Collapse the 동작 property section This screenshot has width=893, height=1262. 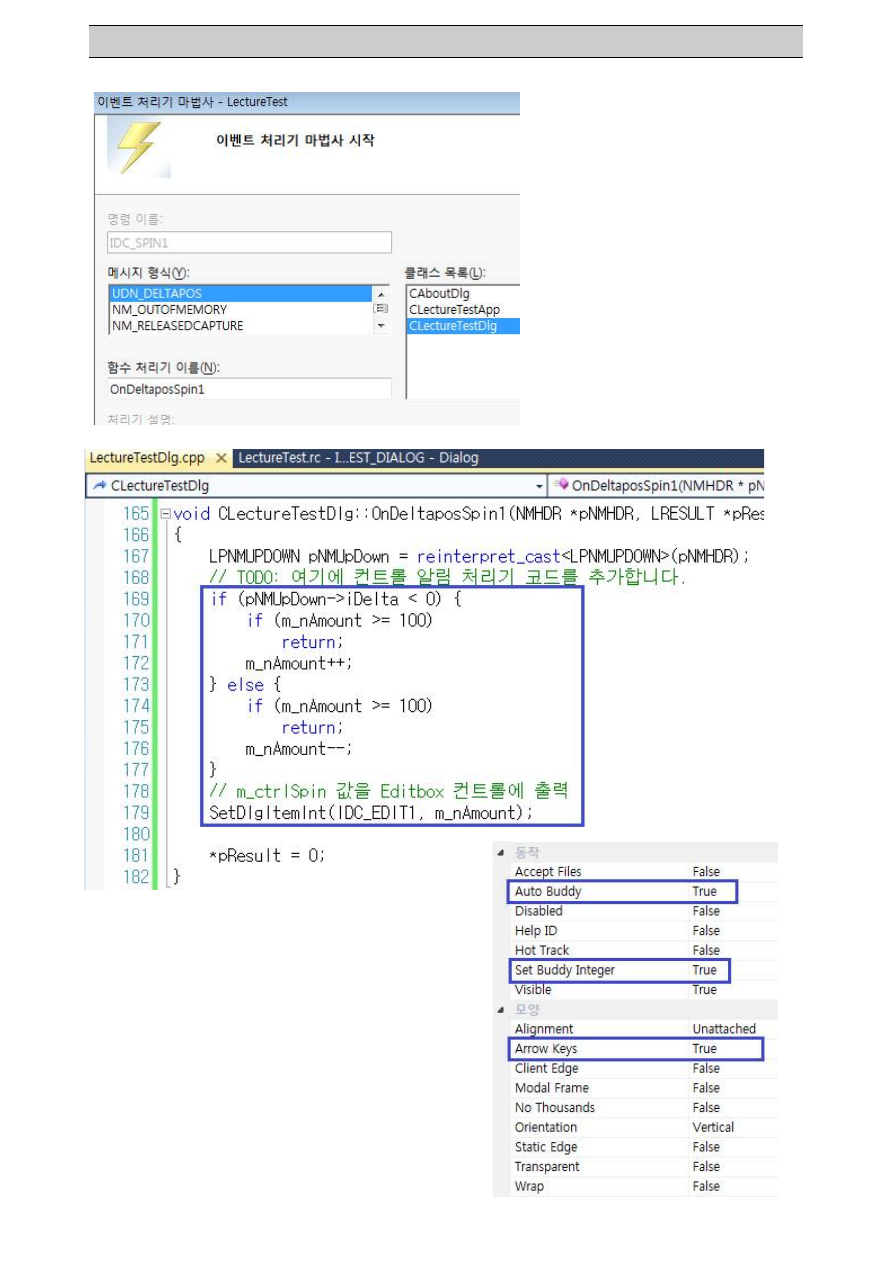point(500,852)
